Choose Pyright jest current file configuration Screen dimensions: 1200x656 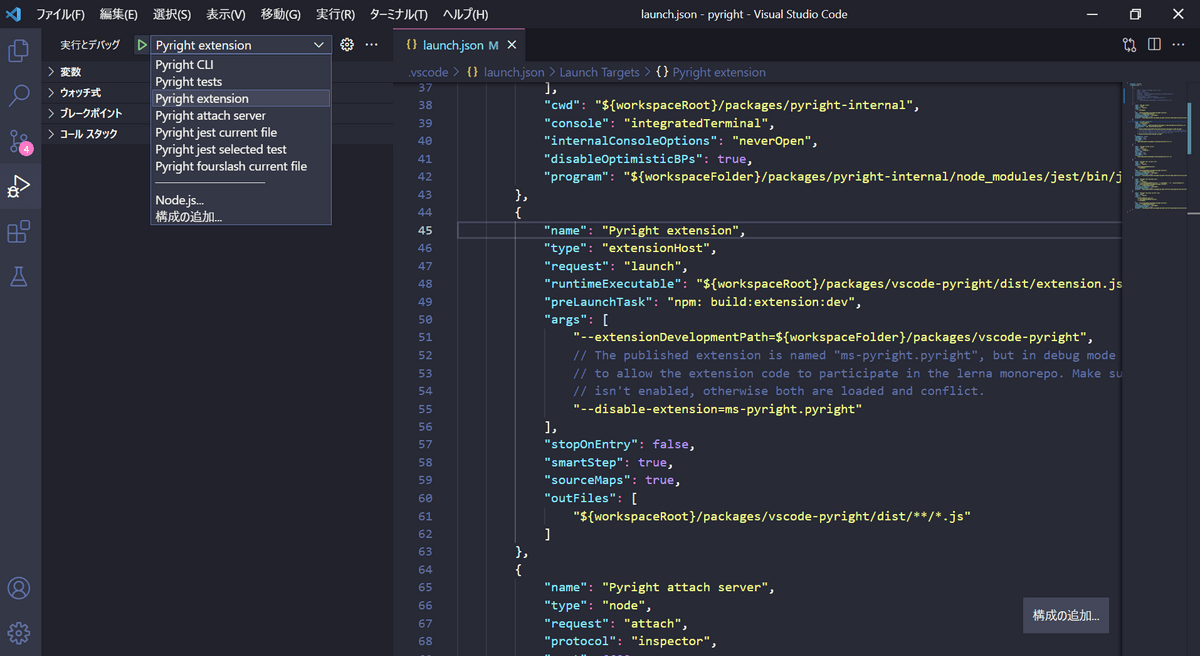point(241,133)
